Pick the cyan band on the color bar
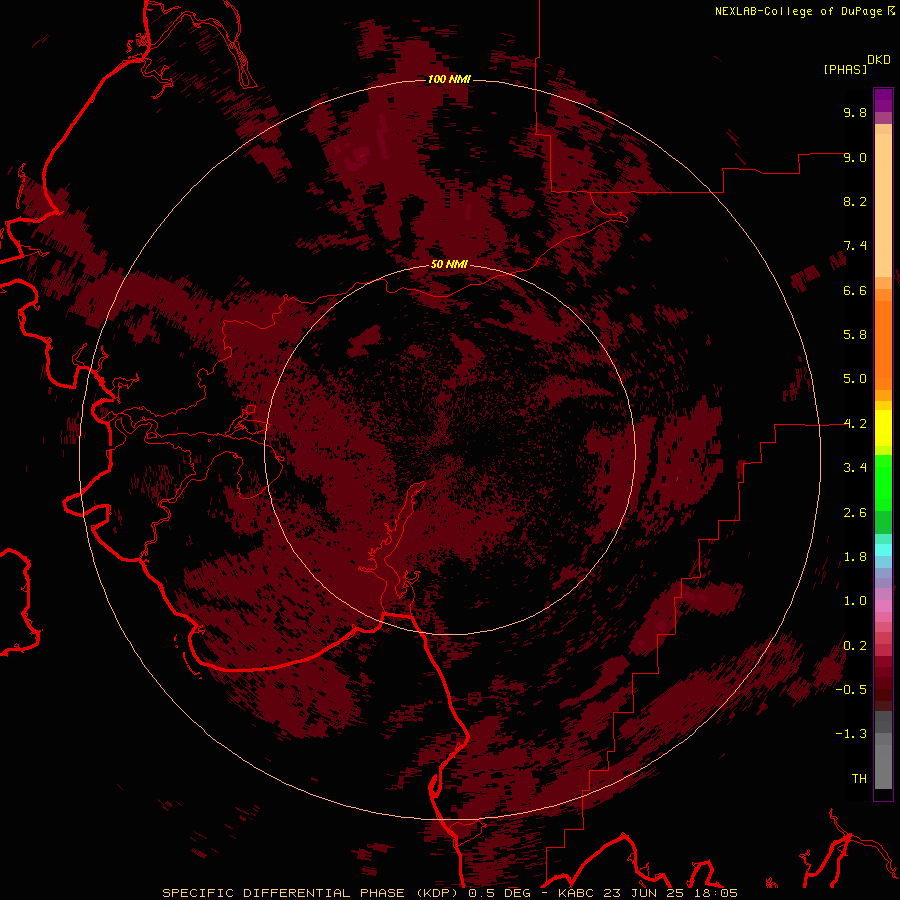This screenshot has width=900, height=900. pos(883,550)
